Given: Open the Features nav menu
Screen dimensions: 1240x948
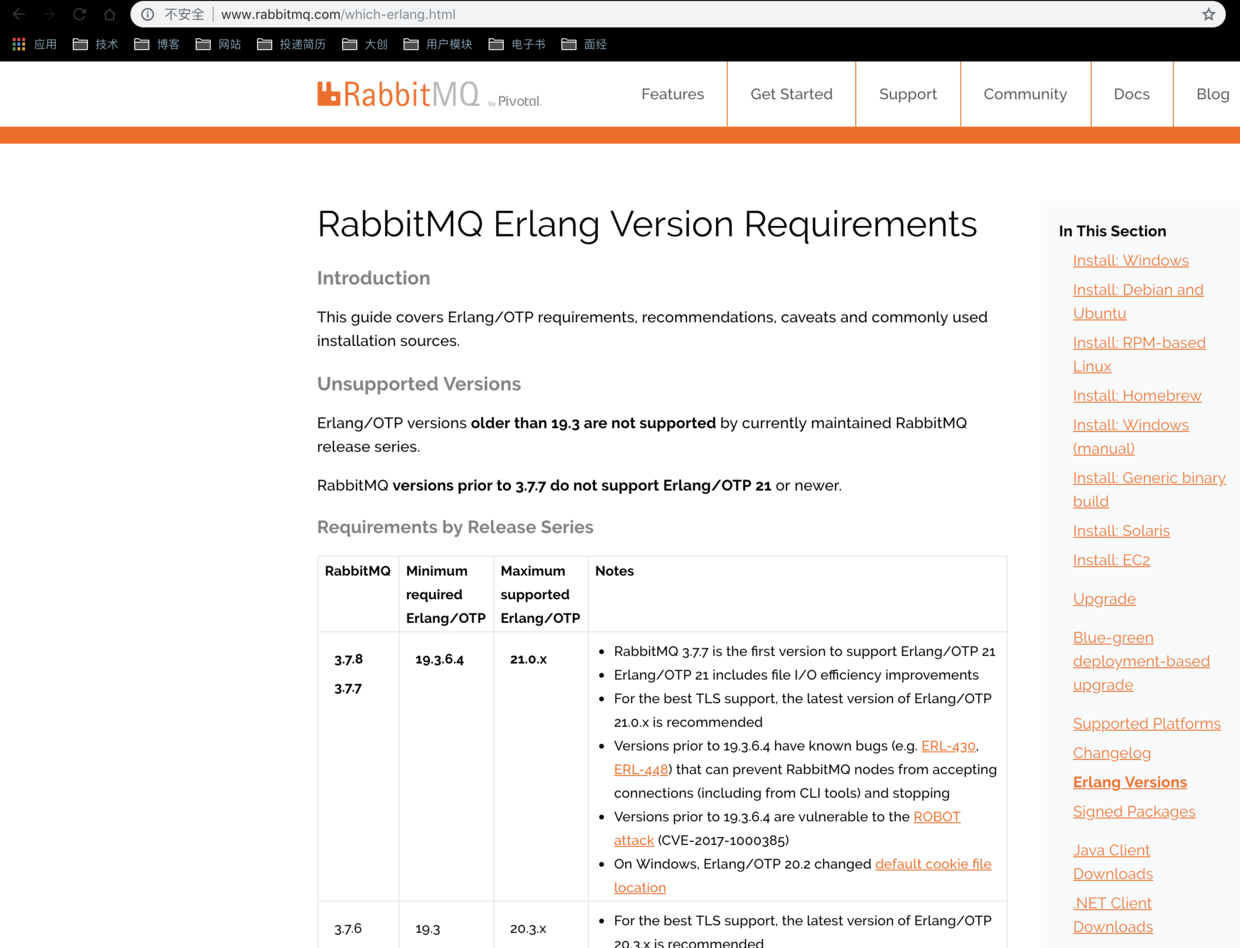Looking at the screenshot, I should (672, 94).
